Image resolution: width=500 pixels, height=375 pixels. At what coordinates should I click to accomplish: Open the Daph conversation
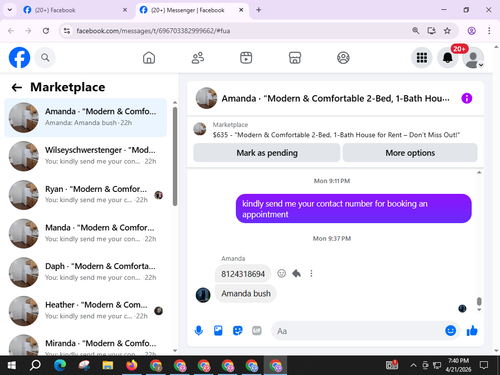tap(86, 272)
